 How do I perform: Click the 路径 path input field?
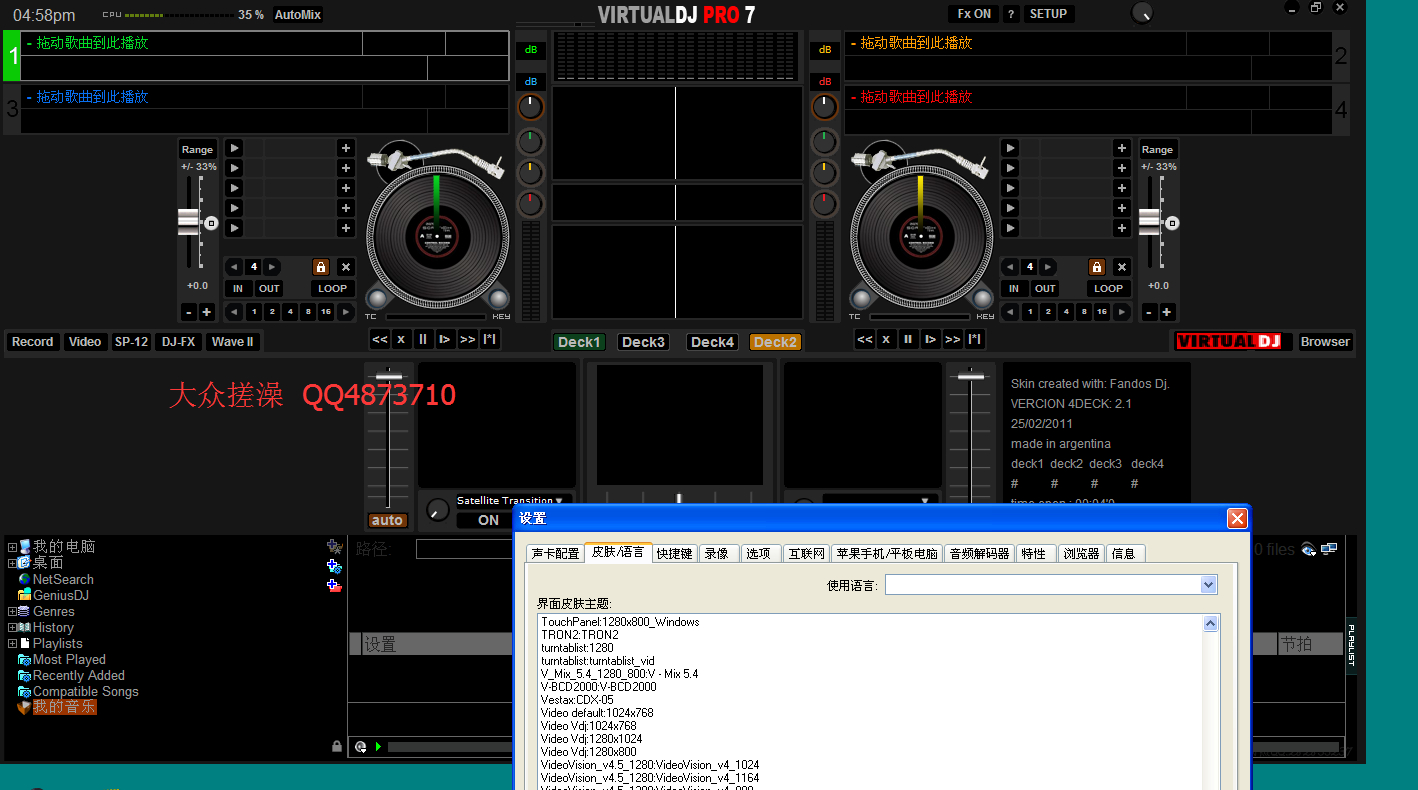pyautogui.click(x=463, y=549)
